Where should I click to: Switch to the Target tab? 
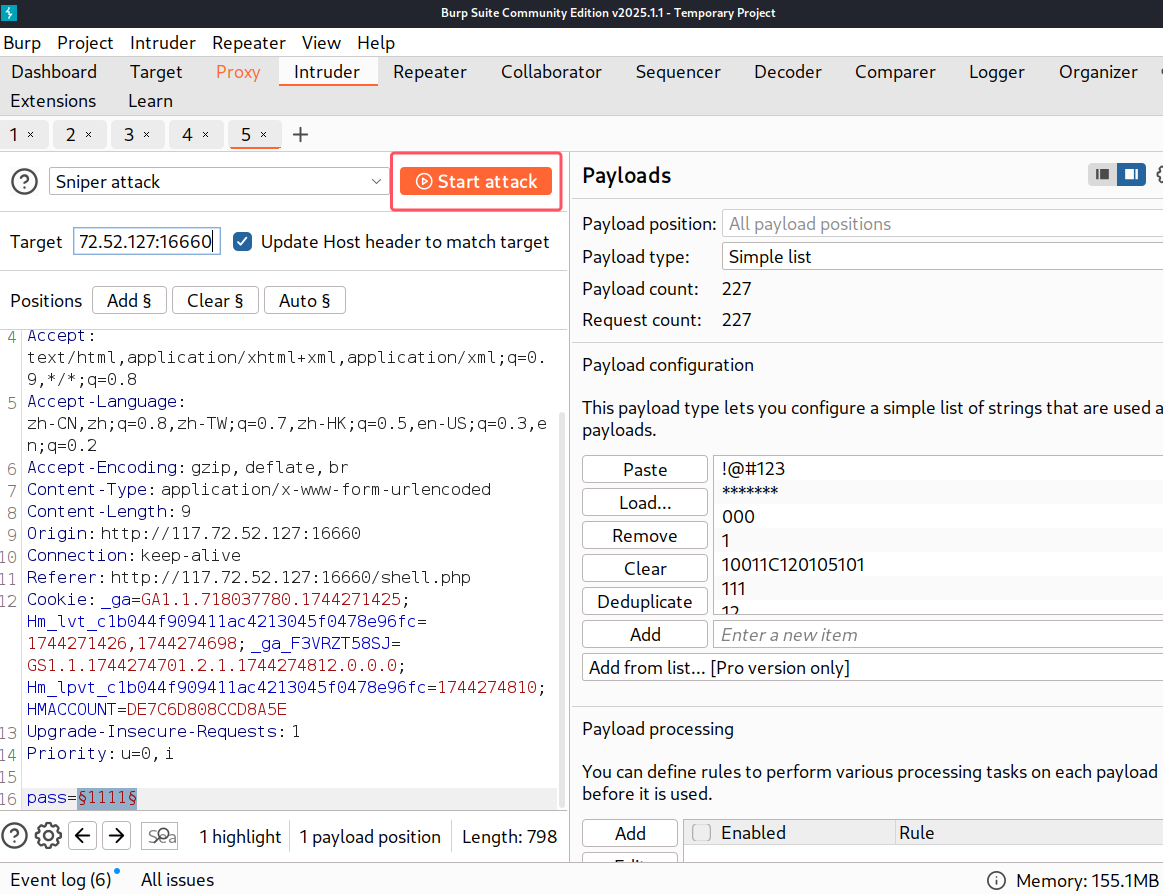click(156, 72)
